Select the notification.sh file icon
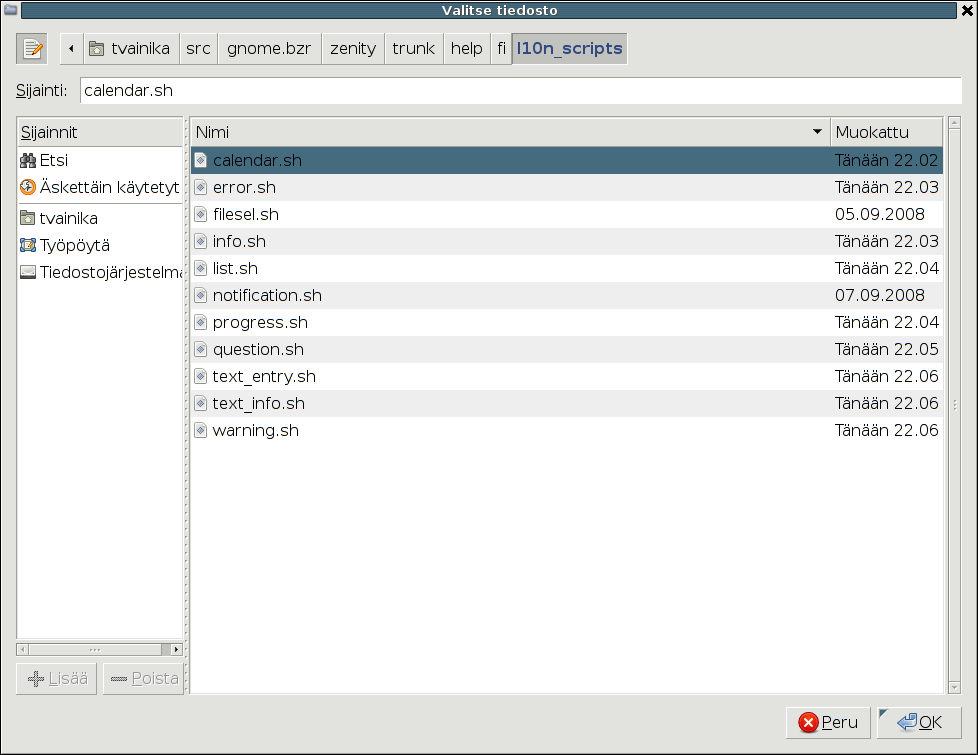The height and width of the screenshot is (755, 978). tap(201, 296)
